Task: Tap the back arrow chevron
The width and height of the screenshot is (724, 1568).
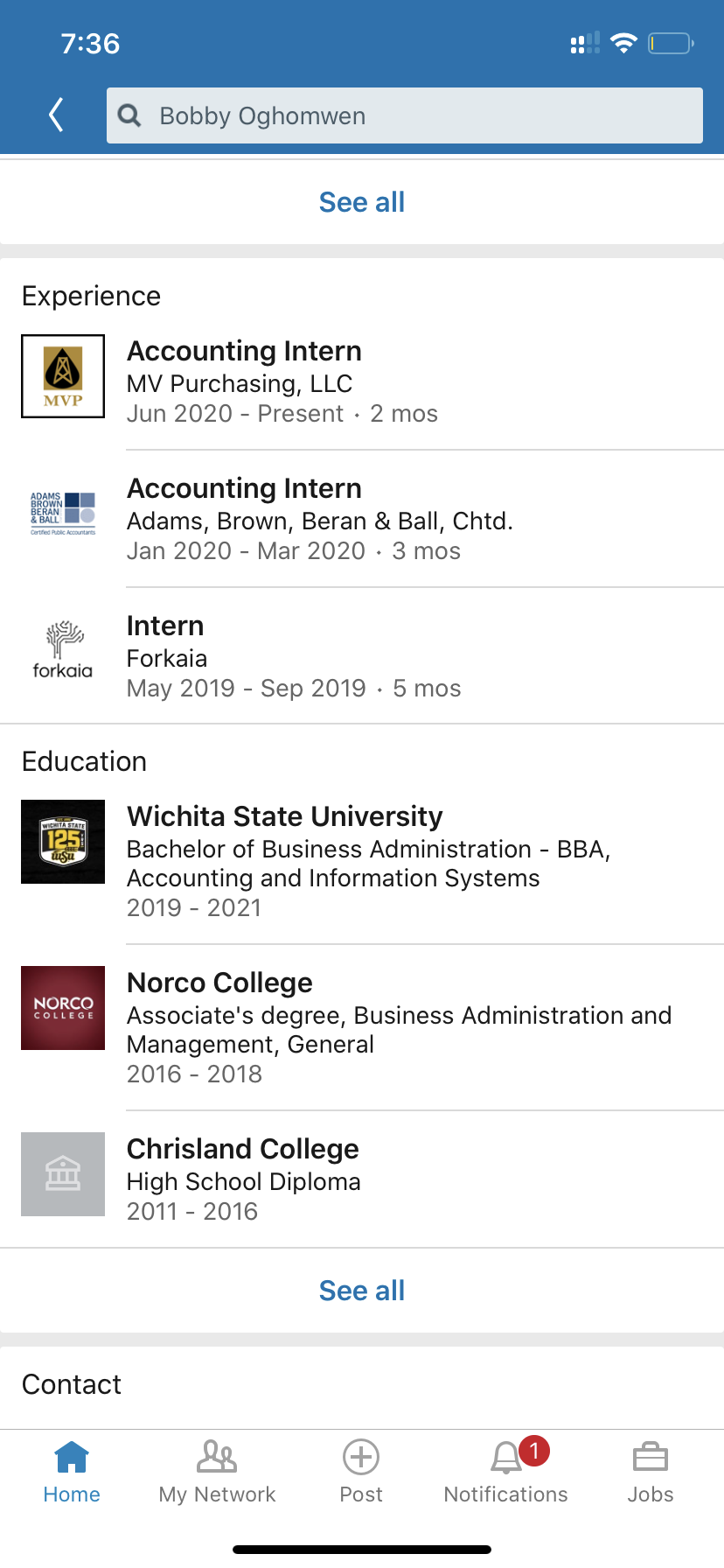Action: [57, 115]
